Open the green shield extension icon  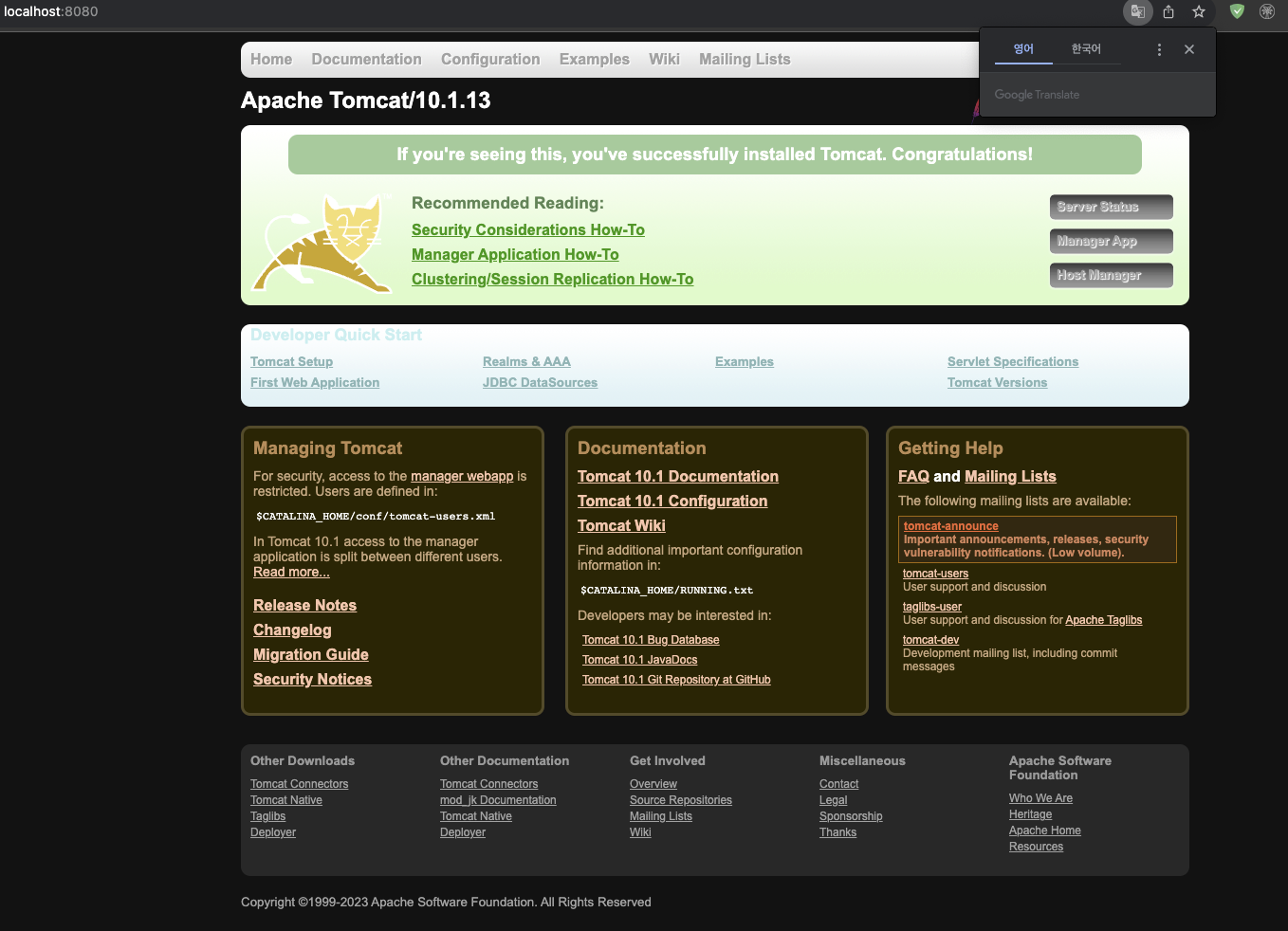tap(1237, 11)
